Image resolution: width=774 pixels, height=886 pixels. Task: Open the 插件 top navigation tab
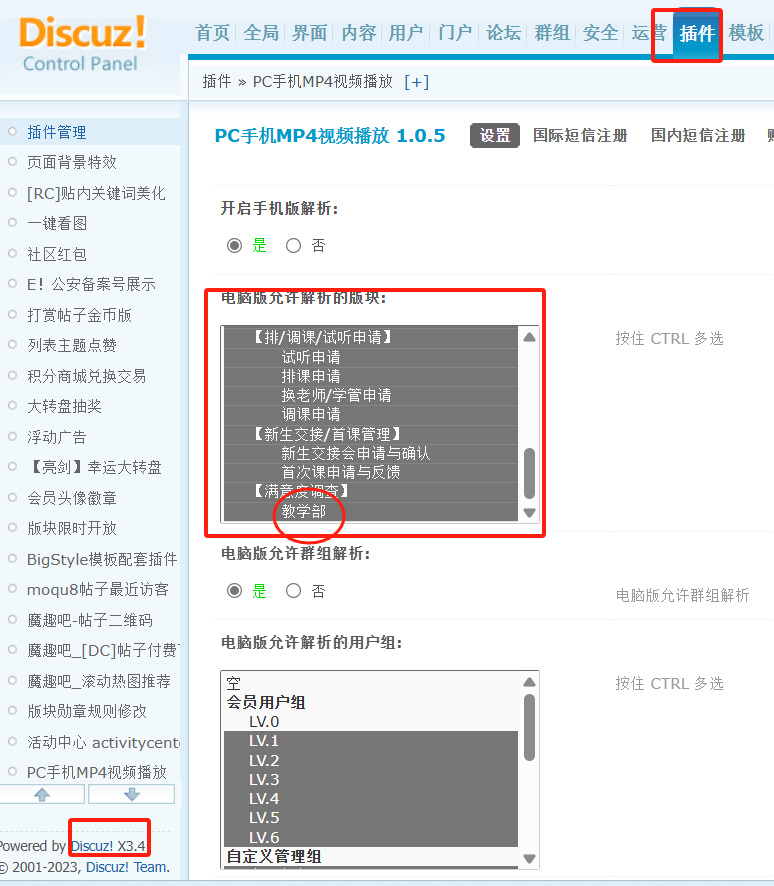pyautogui.click(x=697, y=33)
